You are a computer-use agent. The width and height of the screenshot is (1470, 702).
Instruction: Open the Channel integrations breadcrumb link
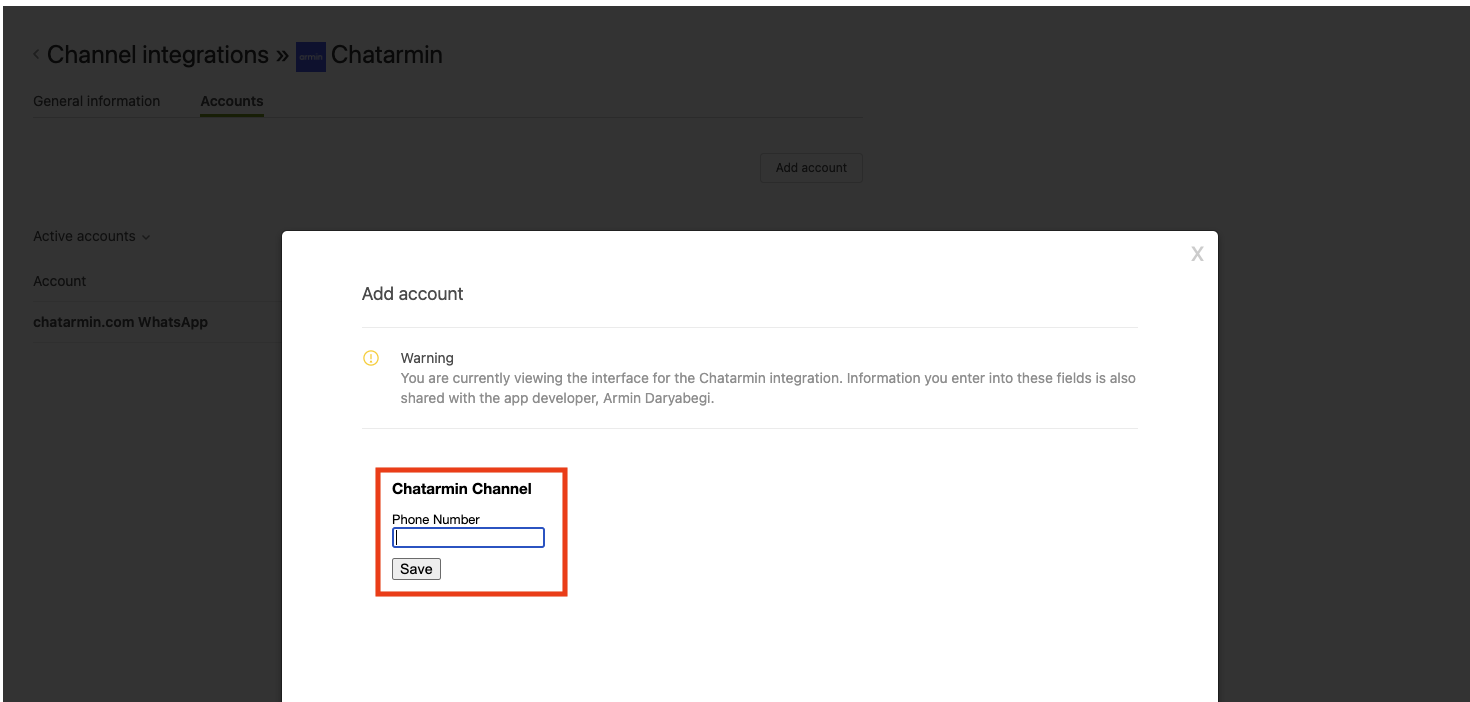158,55
